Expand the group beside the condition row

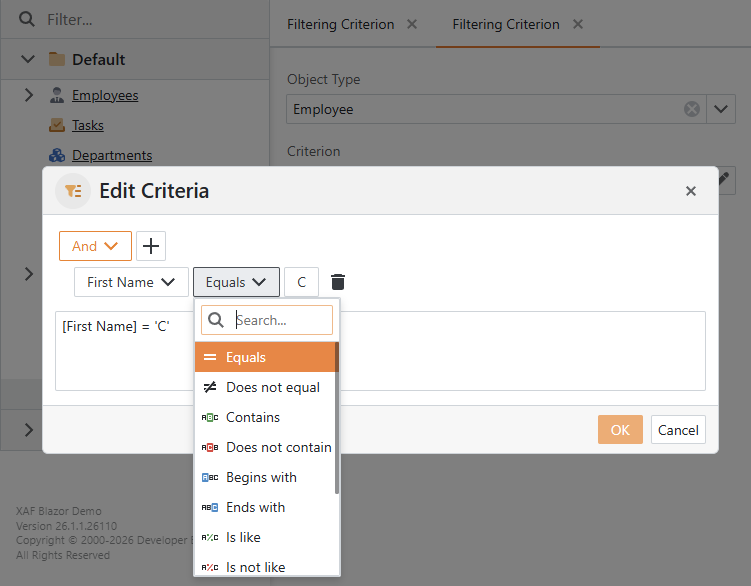tap(29, 274)
